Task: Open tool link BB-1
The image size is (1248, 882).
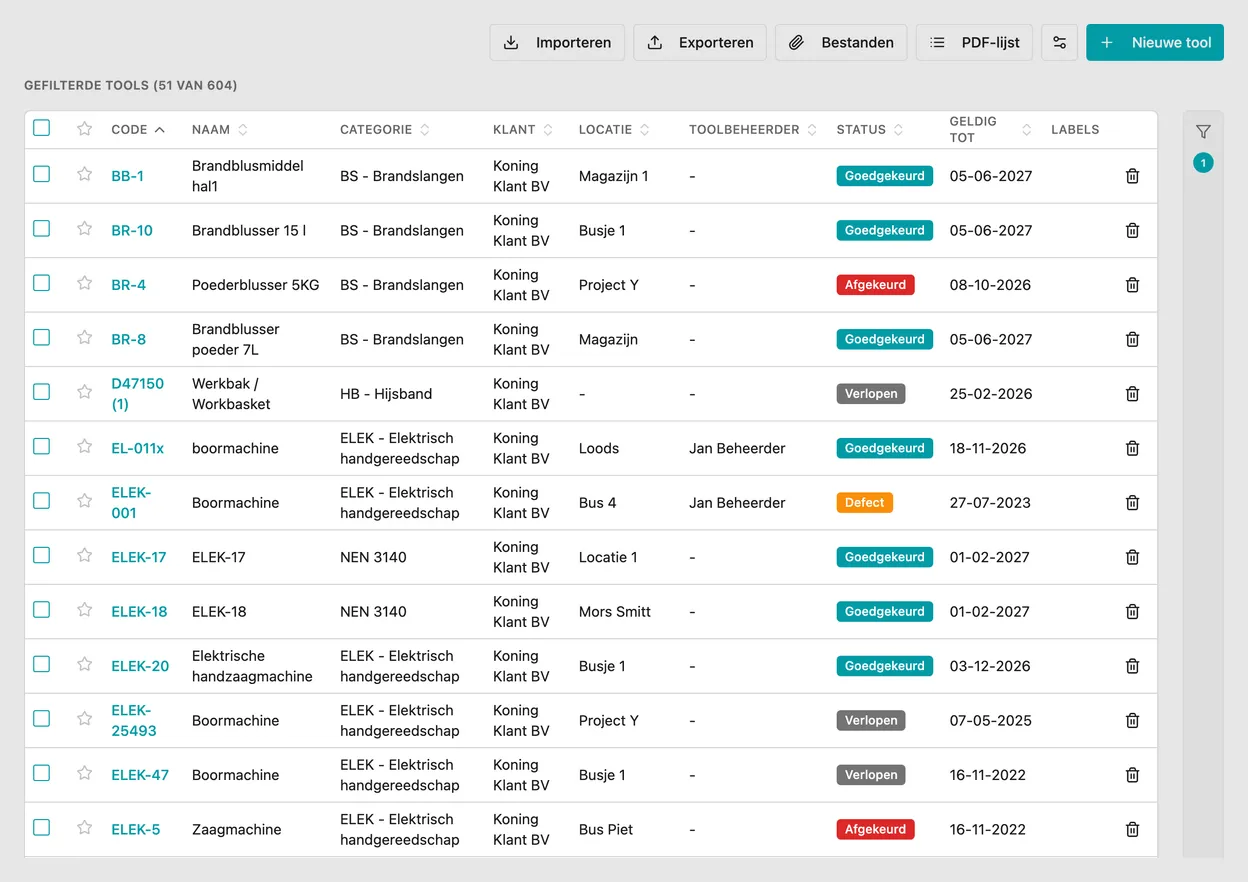Action: tap(128, 176)
